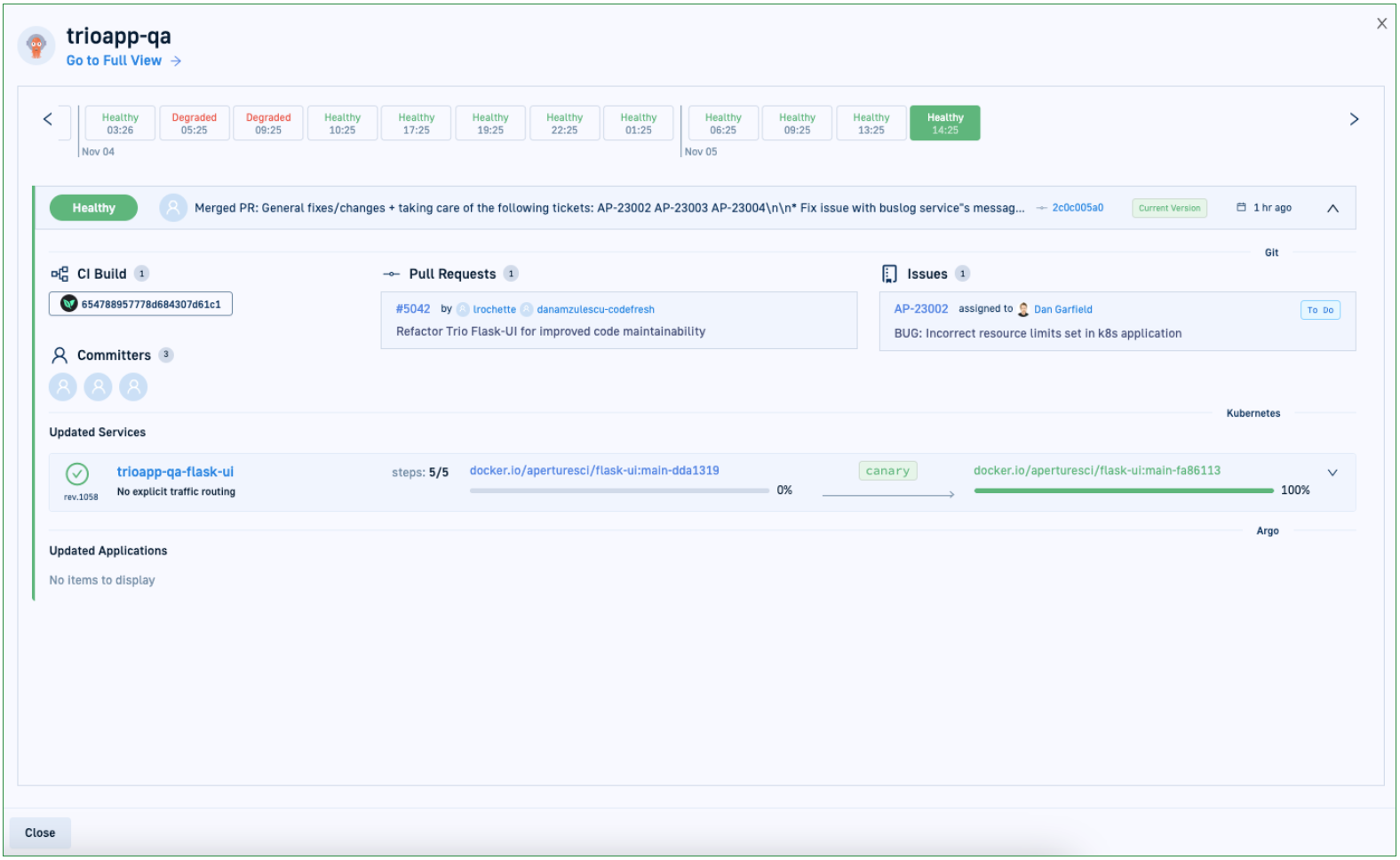Viewport: 1400px width, 860px height.
Task: Expand the trioapp-qa-flask-ui service row
Action: [x=1332, y=473]
